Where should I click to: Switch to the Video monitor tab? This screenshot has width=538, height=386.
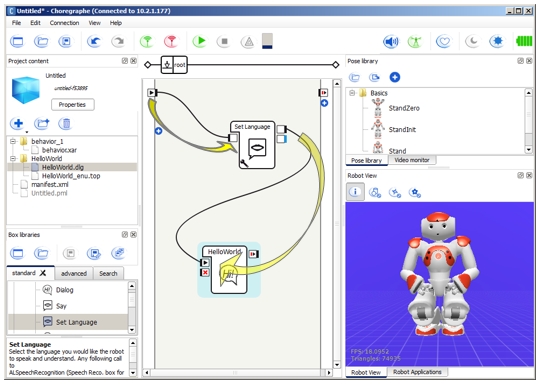click(x=412, y=160)
